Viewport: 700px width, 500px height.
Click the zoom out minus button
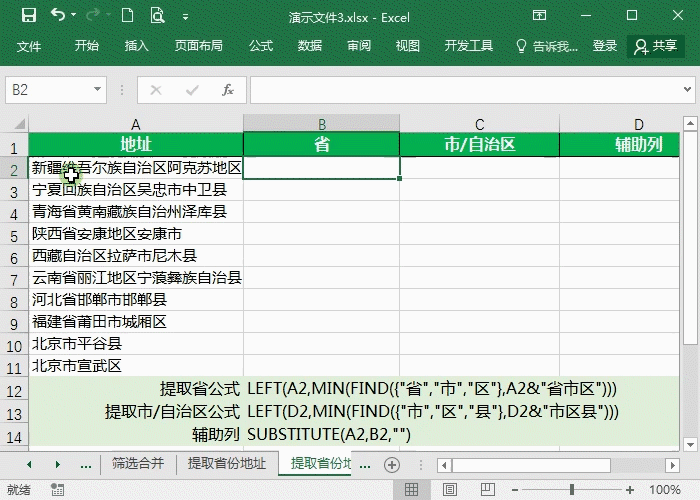(515, 490)
